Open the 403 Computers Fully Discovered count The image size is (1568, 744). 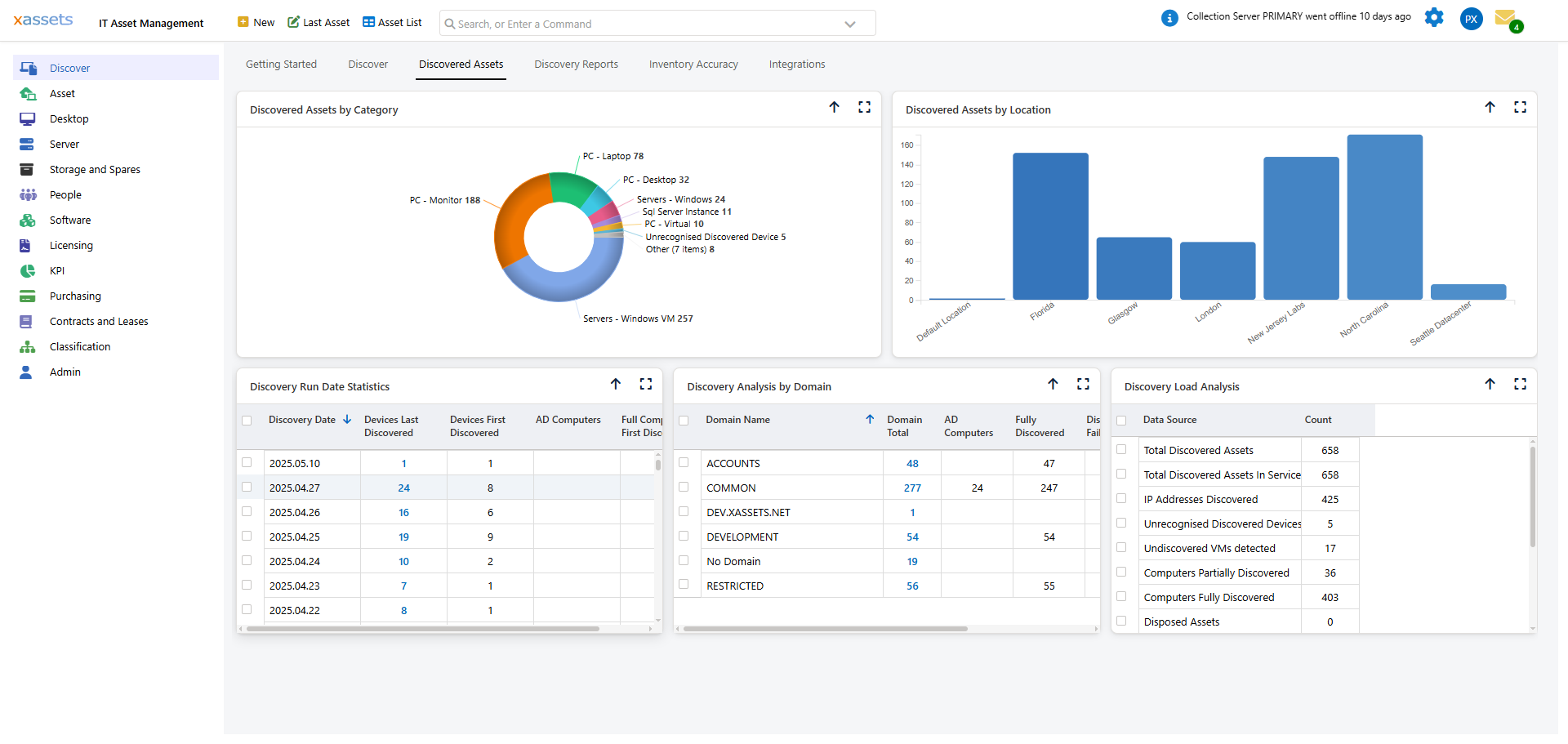coord(1330,597)
